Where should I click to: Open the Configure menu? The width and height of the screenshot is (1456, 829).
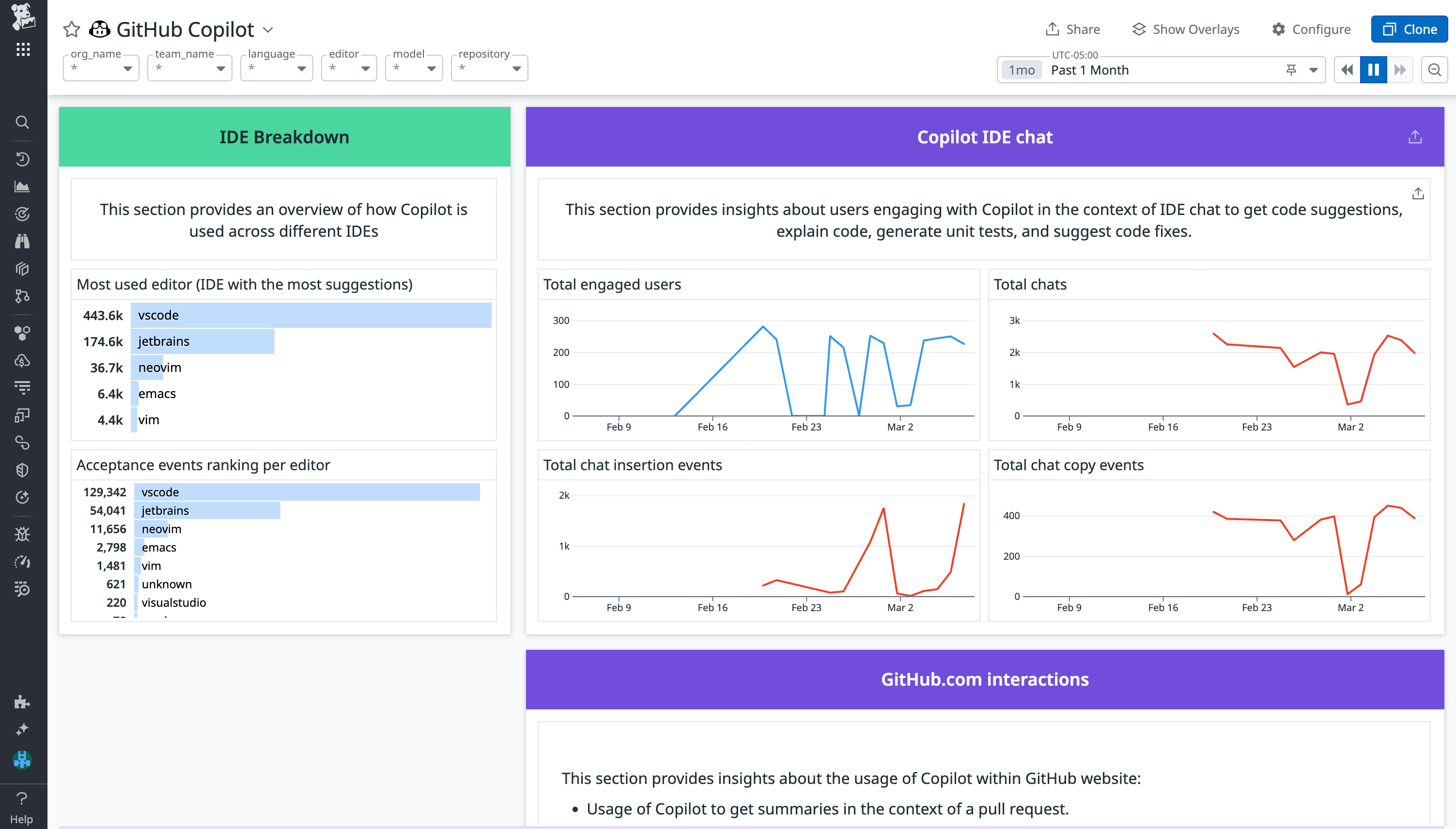(x=1311, y=29)
